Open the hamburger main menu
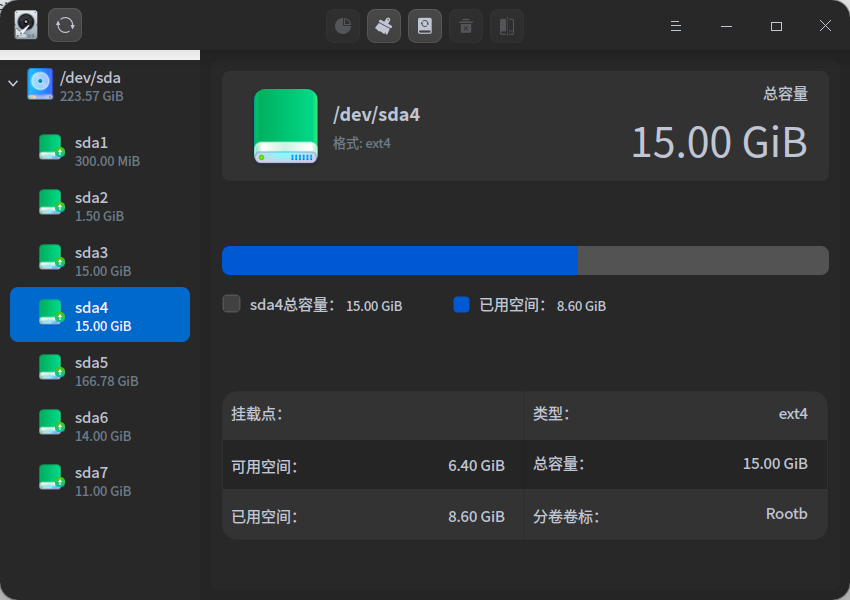 (675, 25)
